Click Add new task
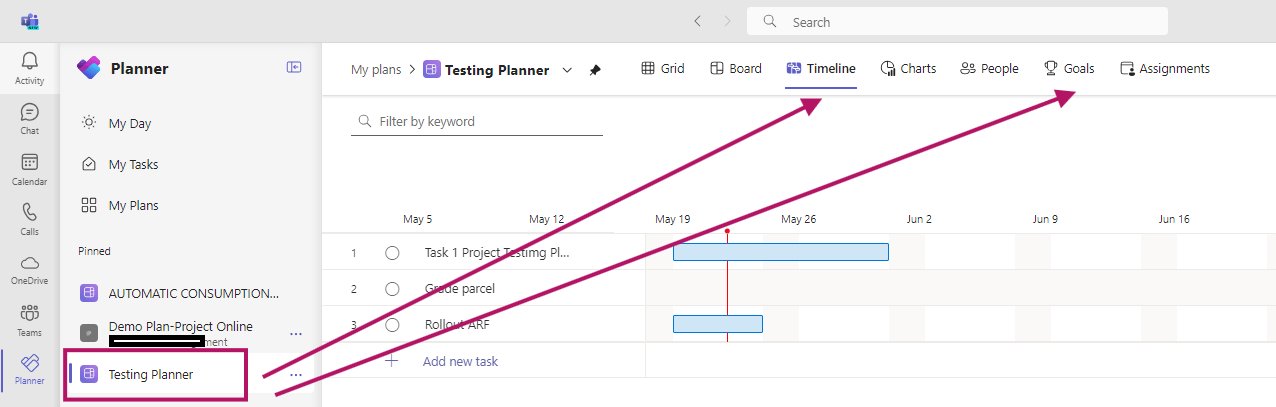Image resolution: width=1276 pixels, height=407 pixels. click(460, 361)
